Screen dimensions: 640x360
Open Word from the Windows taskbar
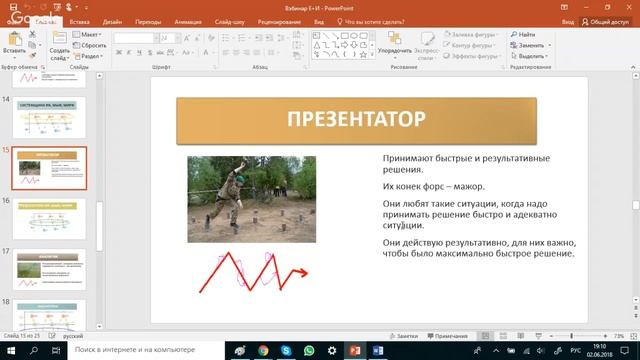(x=378, y=351)
